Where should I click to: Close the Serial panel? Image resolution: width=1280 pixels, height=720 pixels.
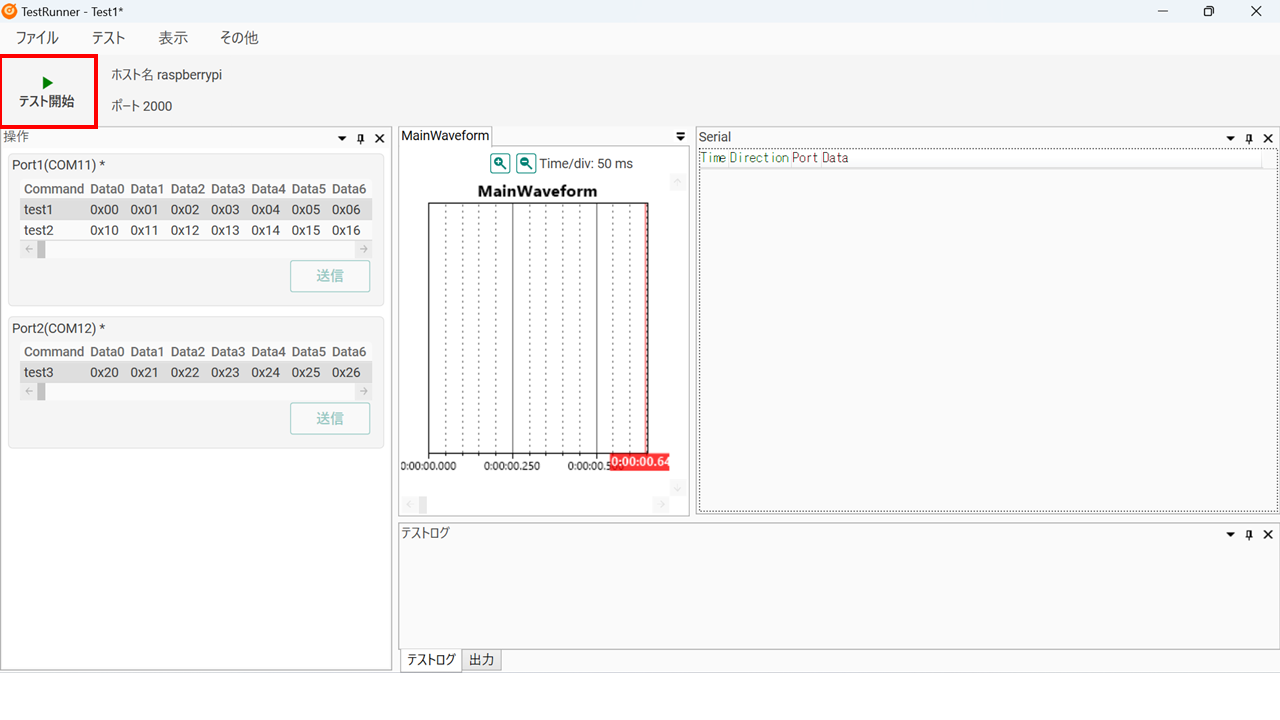tap(1268, 138)
